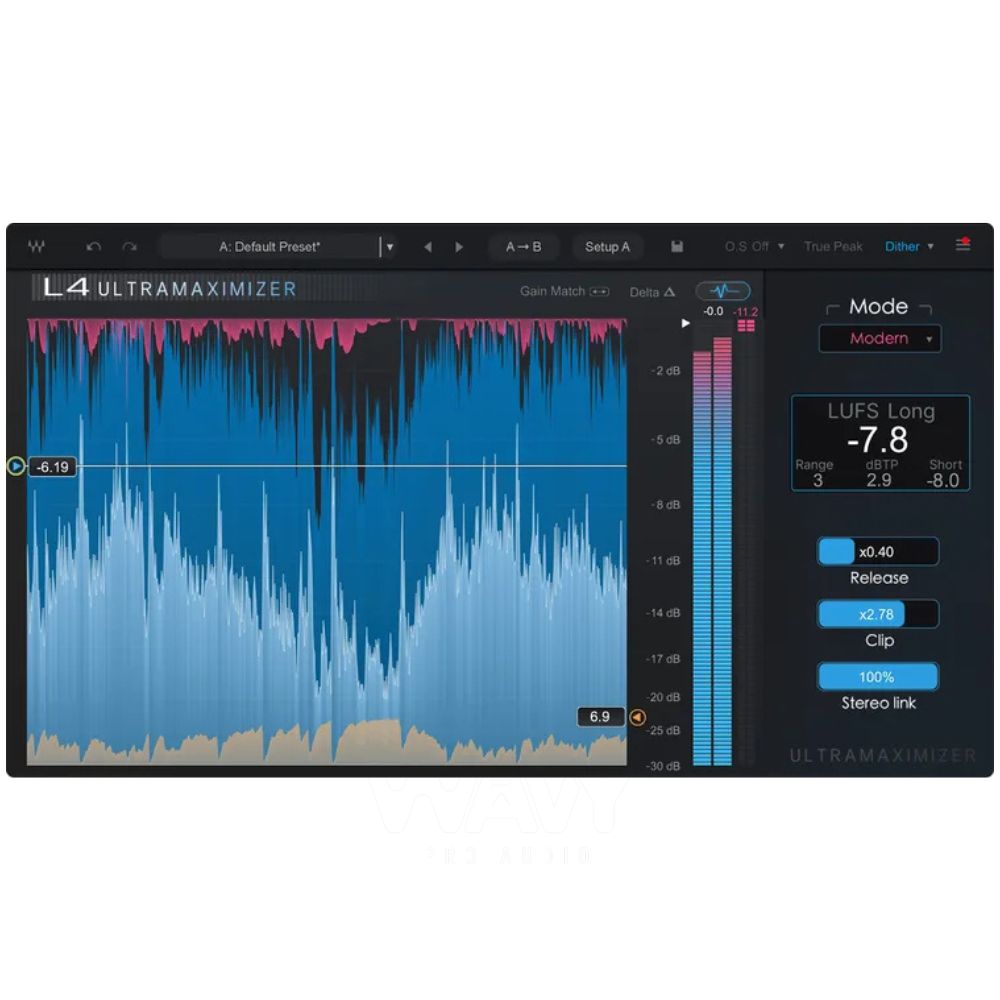Open the Mode dropdown showing Modern

coord(880,339)
